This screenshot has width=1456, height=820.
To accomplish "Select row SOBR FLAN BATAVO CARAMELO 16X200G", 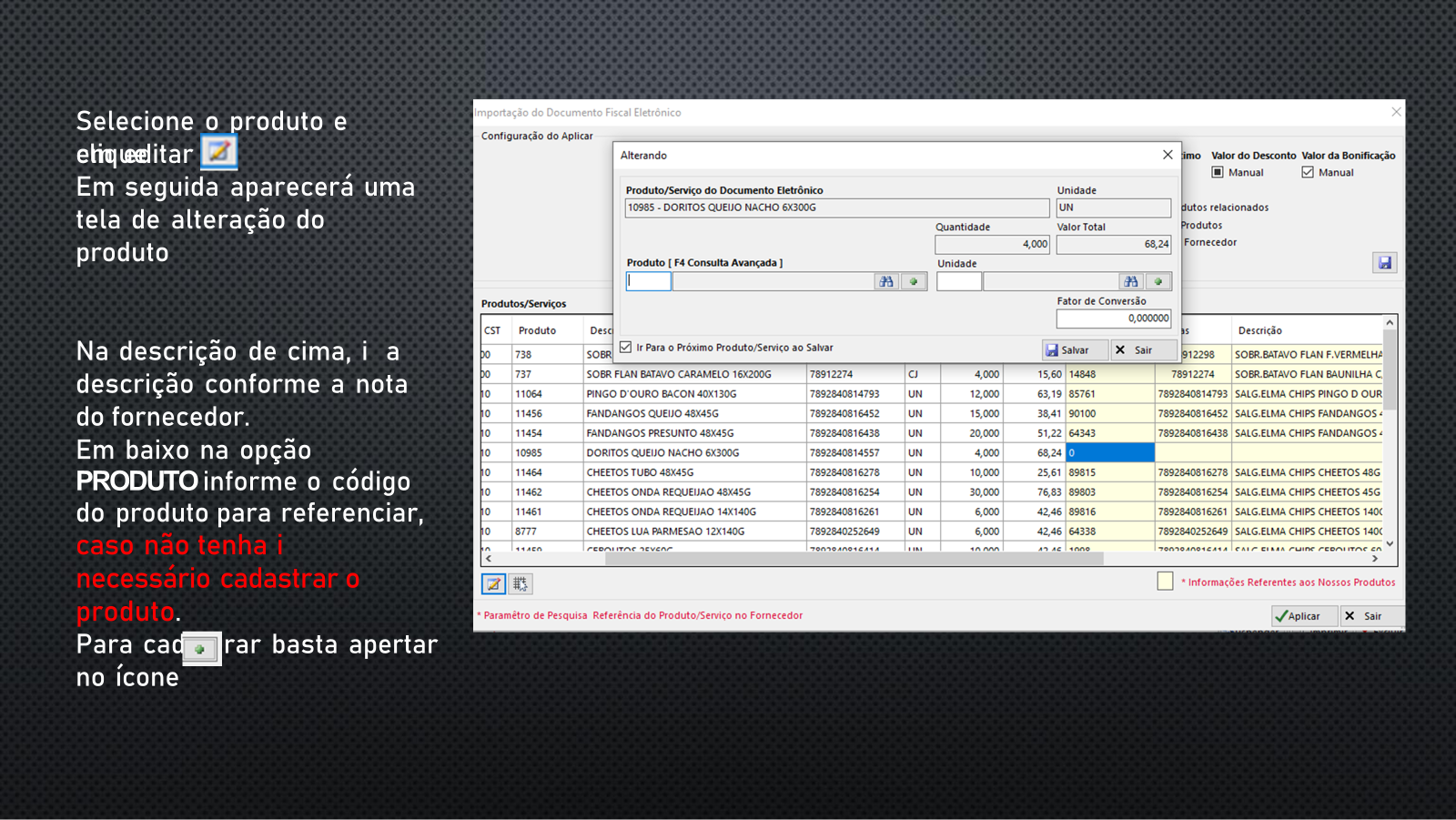I will pyautogui.click(x=932, y=374).
